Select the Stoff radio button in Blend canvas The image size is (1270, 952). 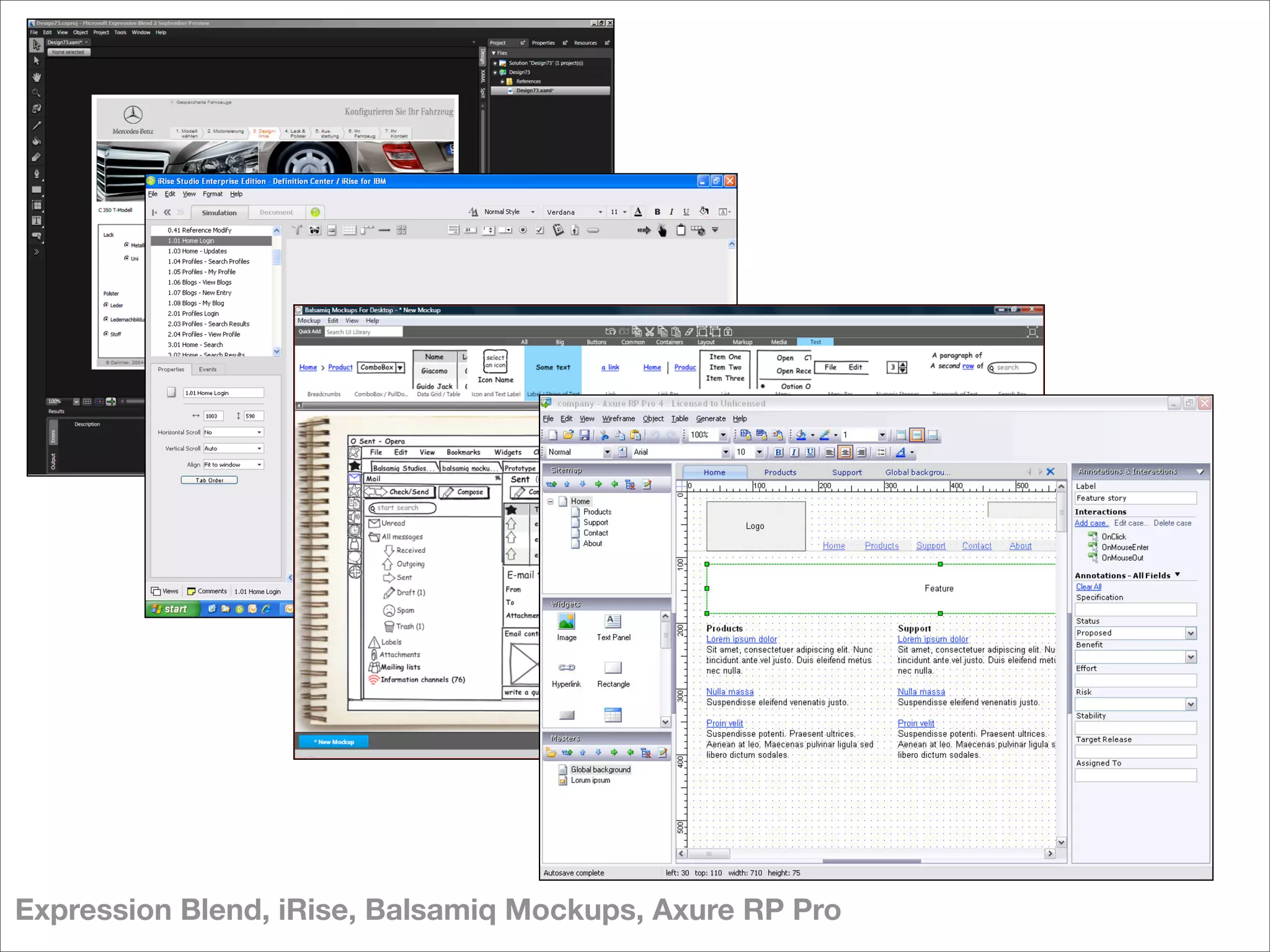[106, 333]
